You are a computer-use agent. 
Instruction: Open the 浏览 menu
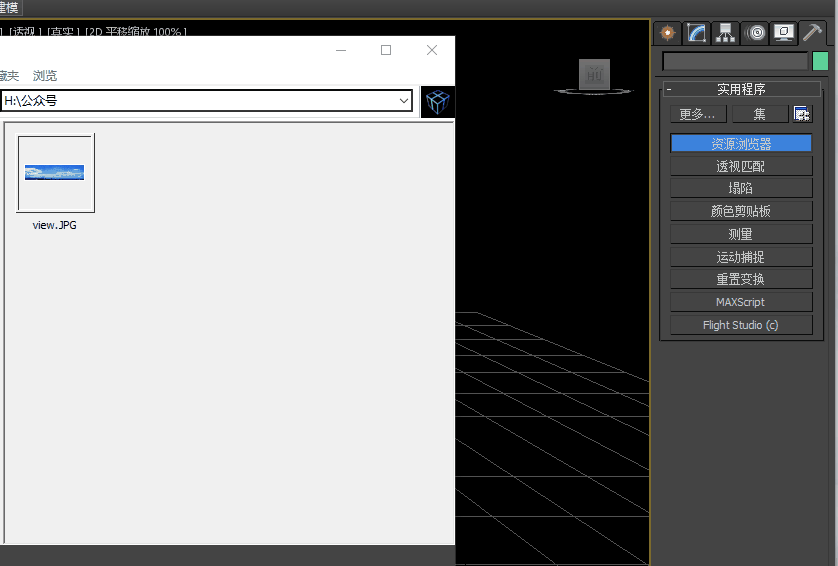[44, 75]
